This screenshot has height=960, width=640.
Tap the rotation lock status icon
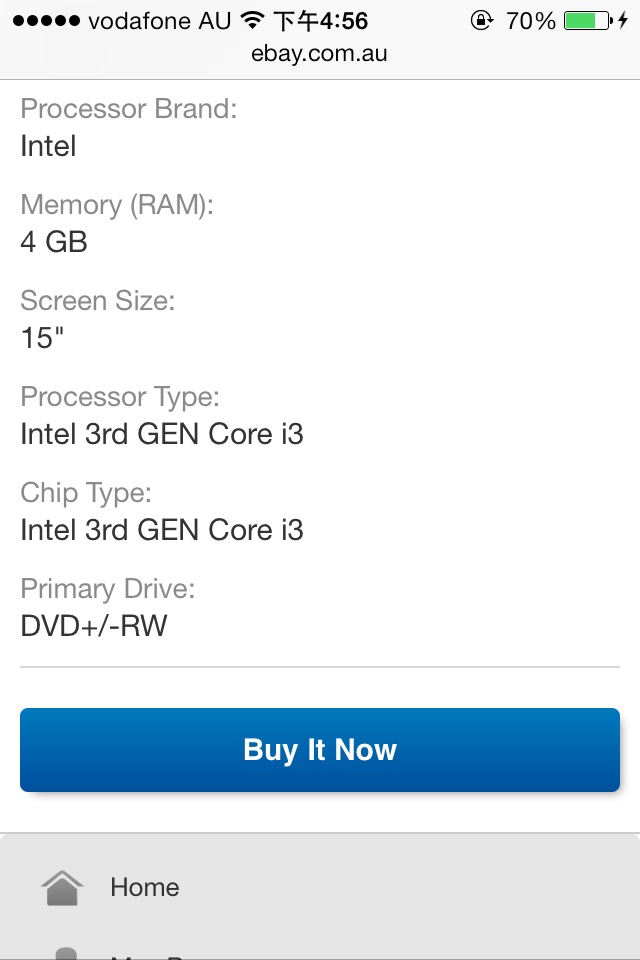click(x=482, y=21)
